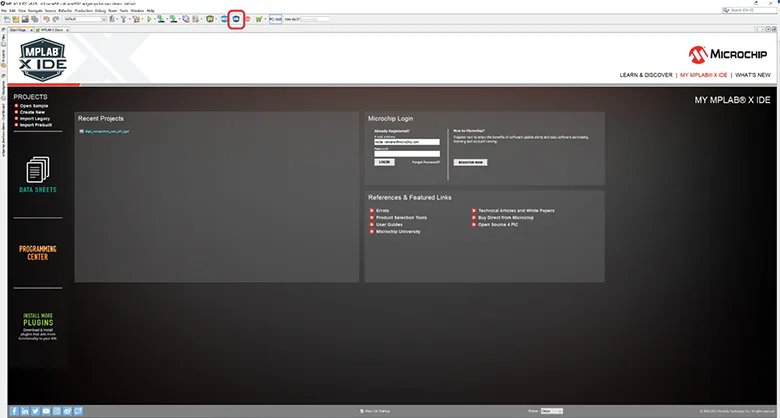Open the Weibo social icon

[x=67, y=411]
